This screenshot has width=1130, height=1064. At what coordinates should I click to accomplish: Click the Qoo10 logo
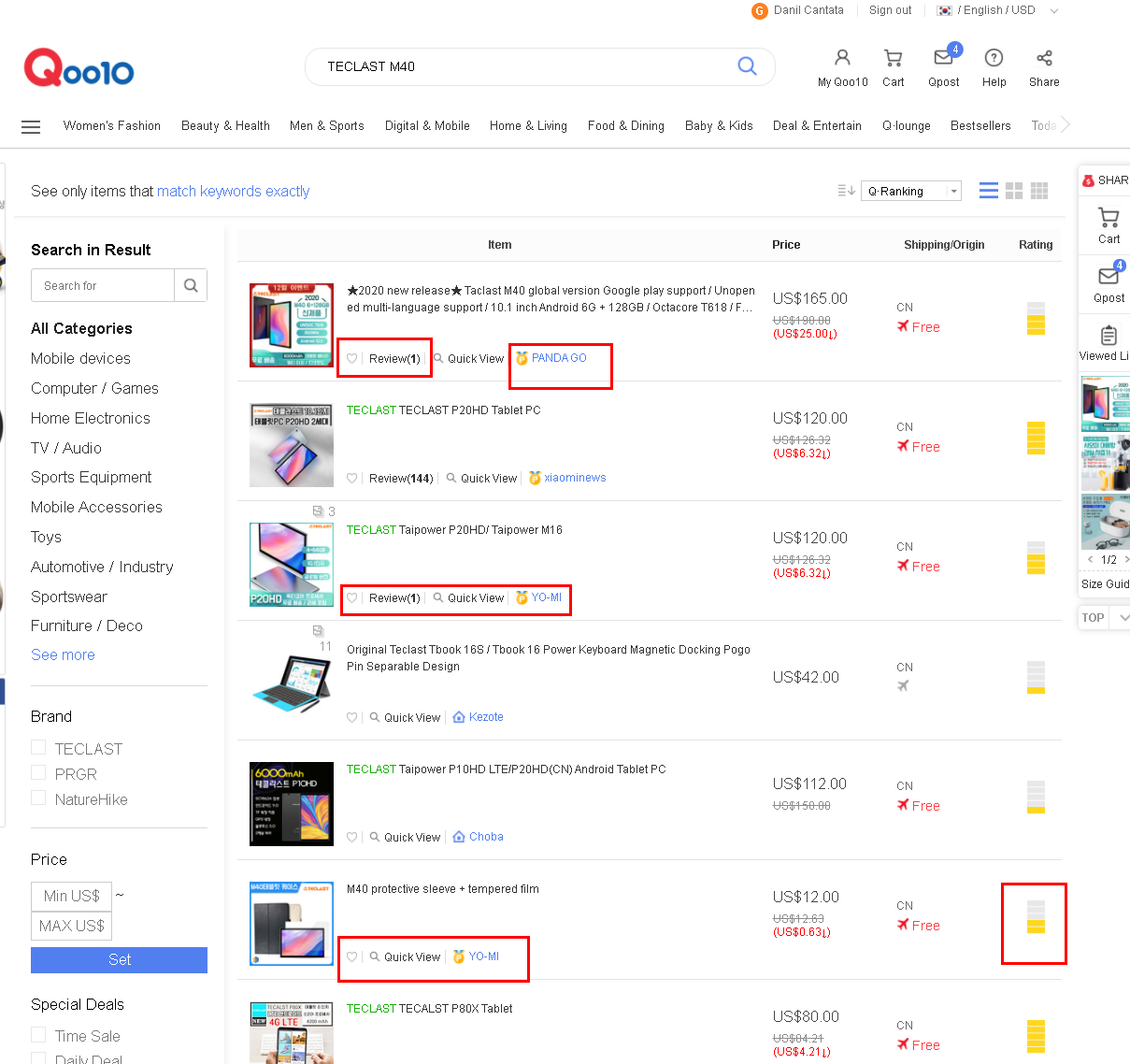point(79,67)
